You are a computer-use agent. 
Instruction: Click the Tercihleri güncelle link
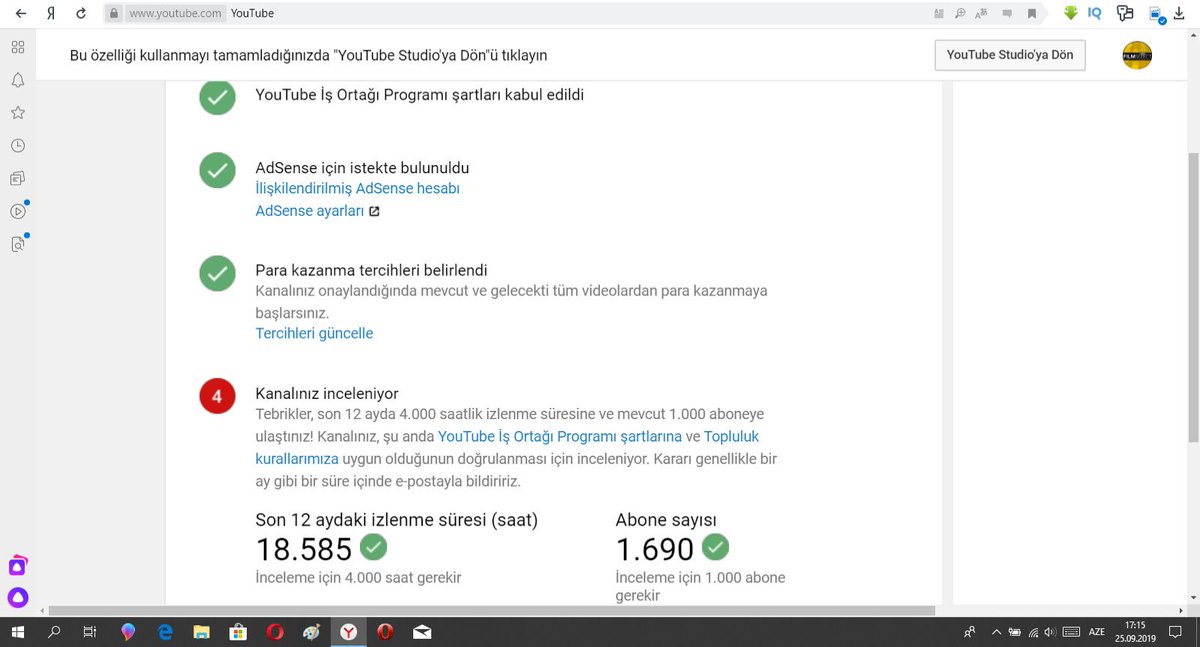point(314,333)
